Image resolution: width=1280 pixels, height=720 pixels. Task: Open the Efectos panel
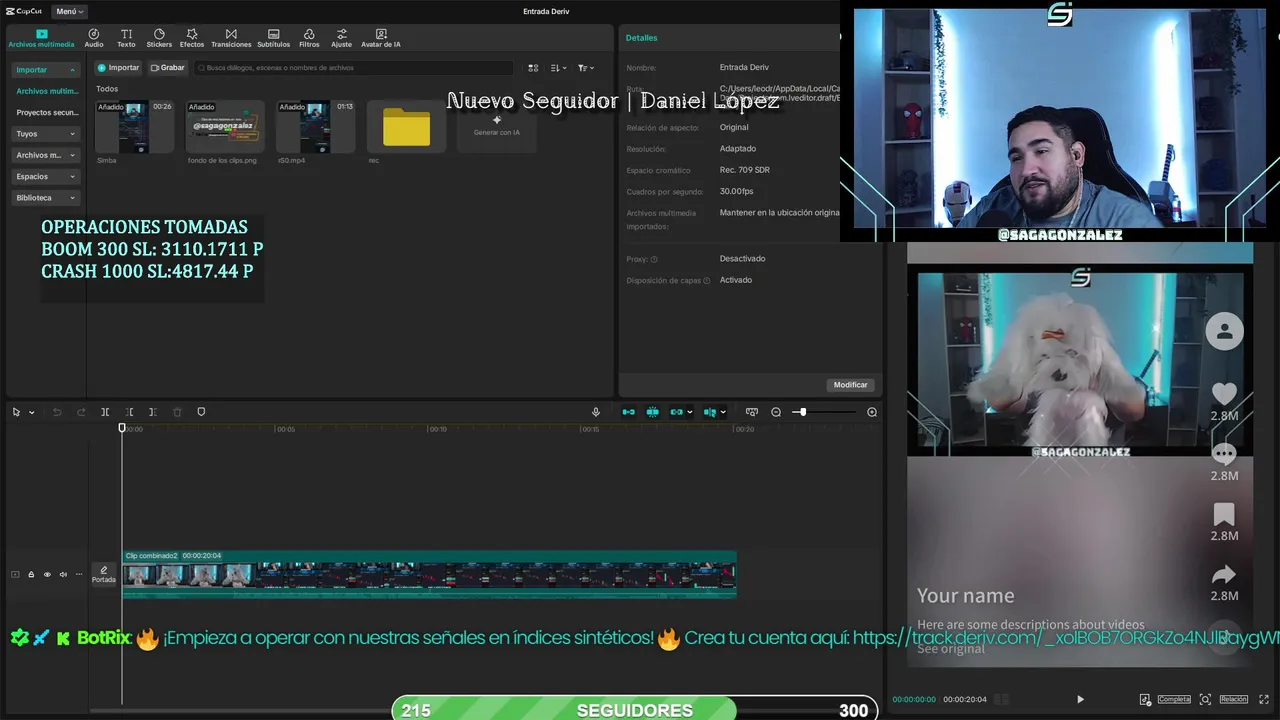pos(192,38)
